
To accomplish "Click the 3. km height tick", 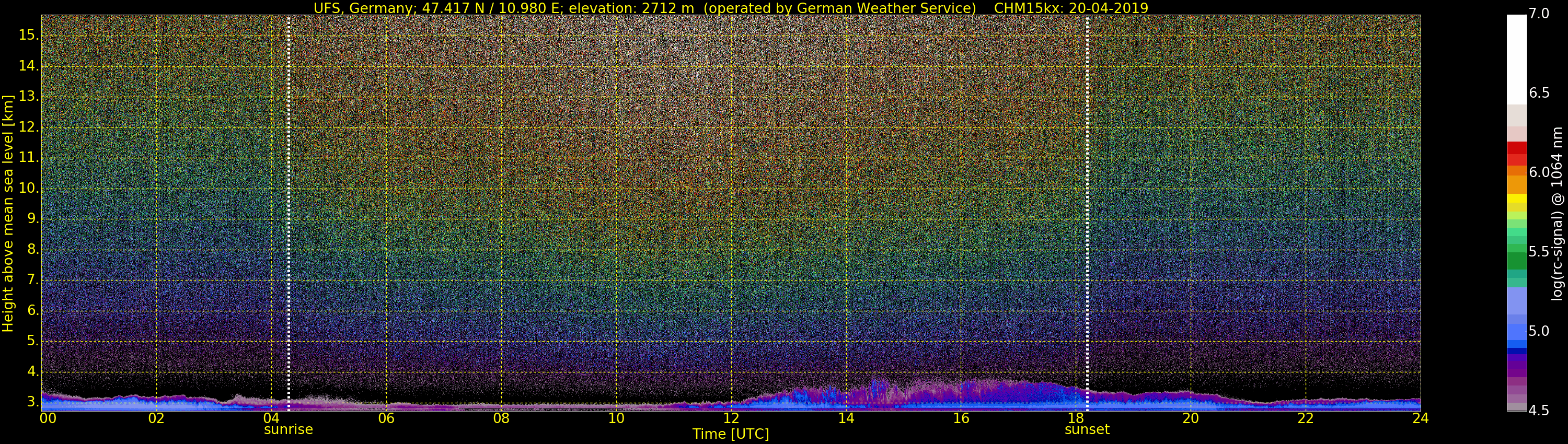I will (x=33, y=402).
